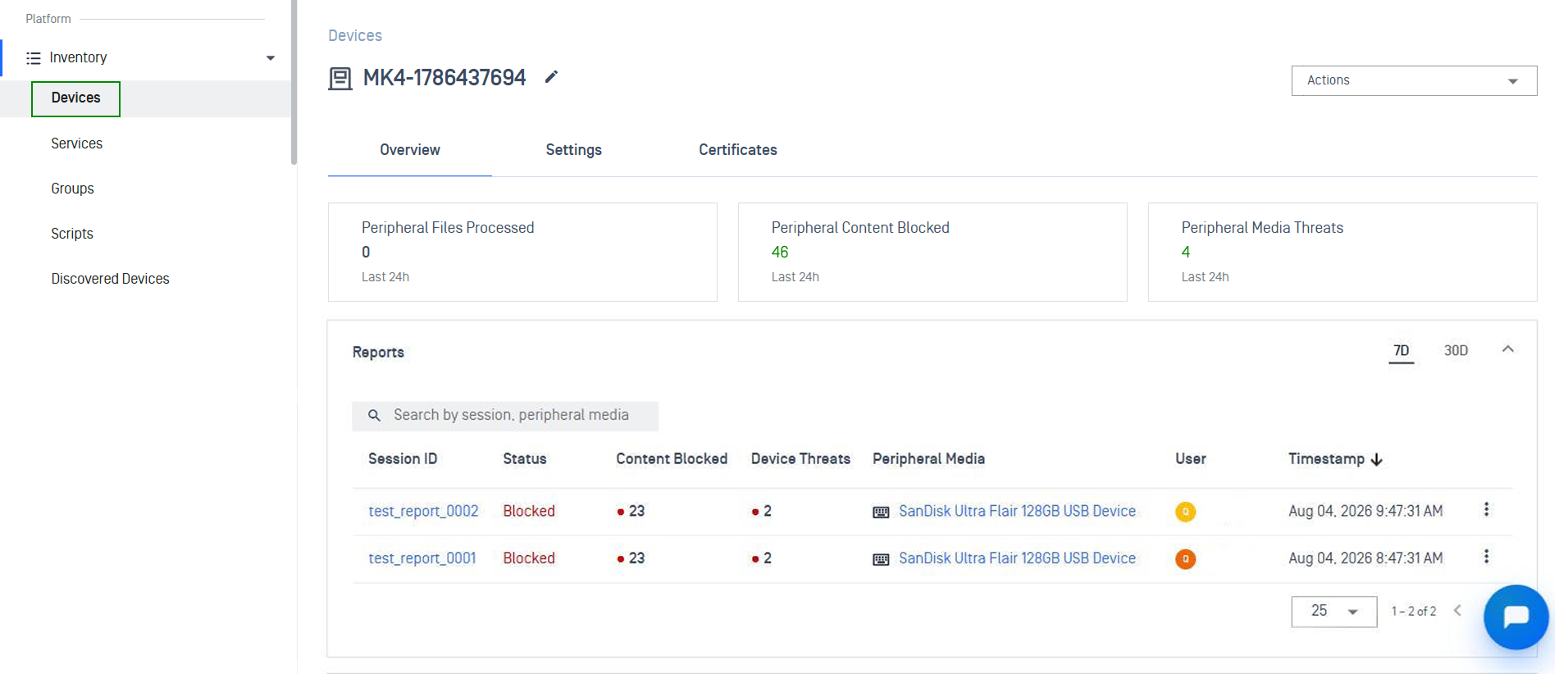The height and width of the screenshot is (674, 1568).
Task: Open rows per page dropdown showing 25
Action: pos(1334,612)
